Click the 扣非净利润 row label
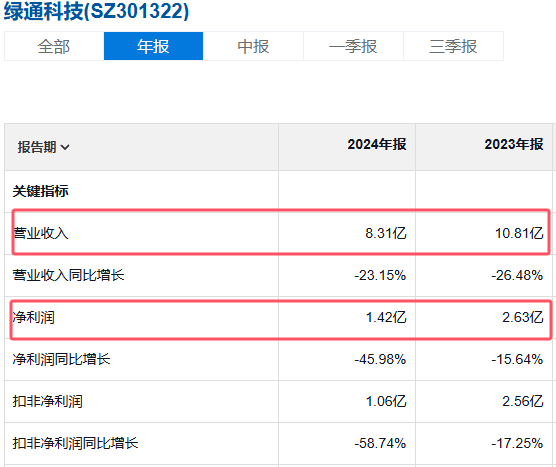 [48, 401]
